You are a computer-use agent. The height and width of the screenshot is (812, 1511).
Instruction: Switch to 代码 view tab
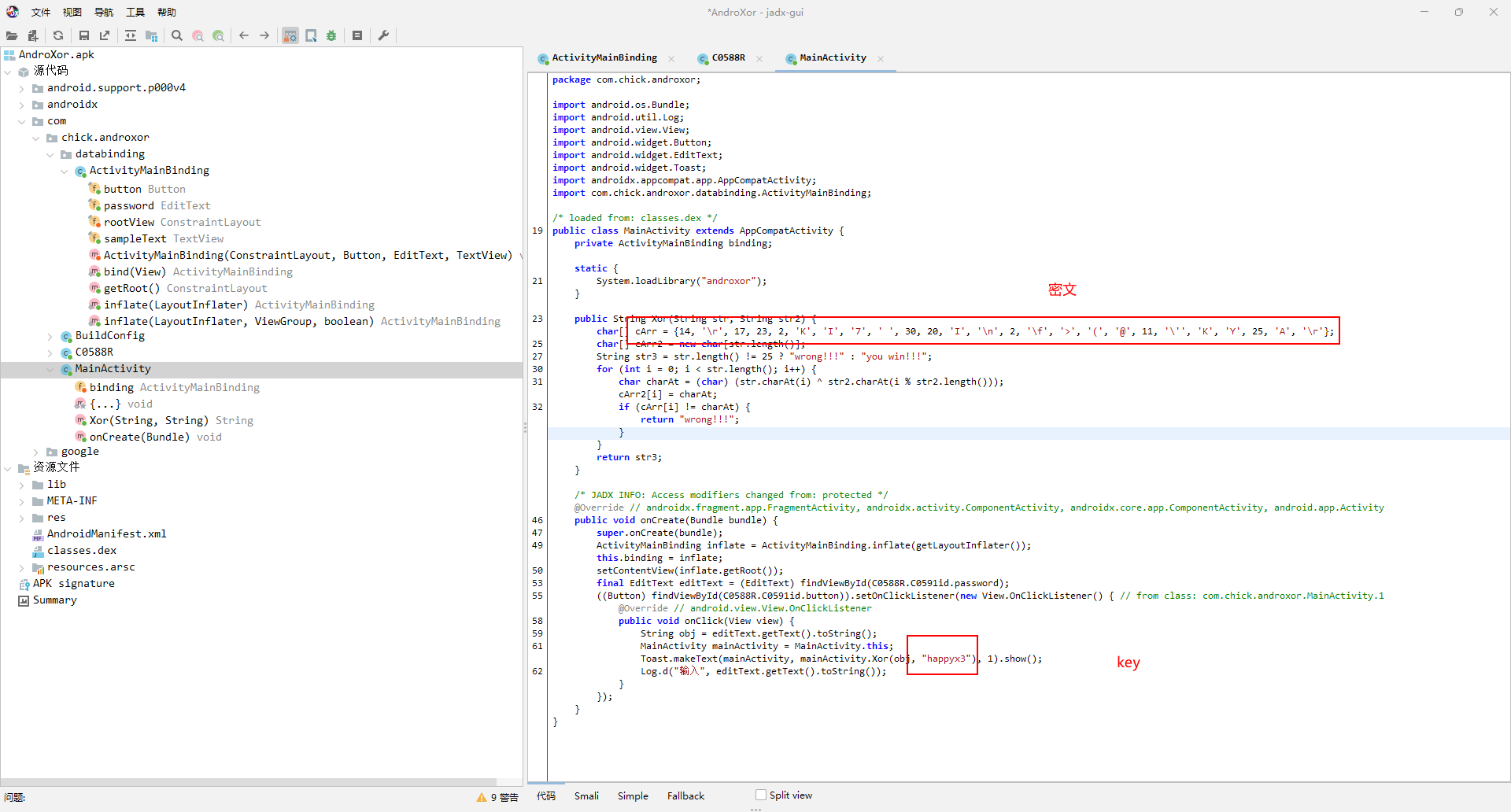pos(546,796)
